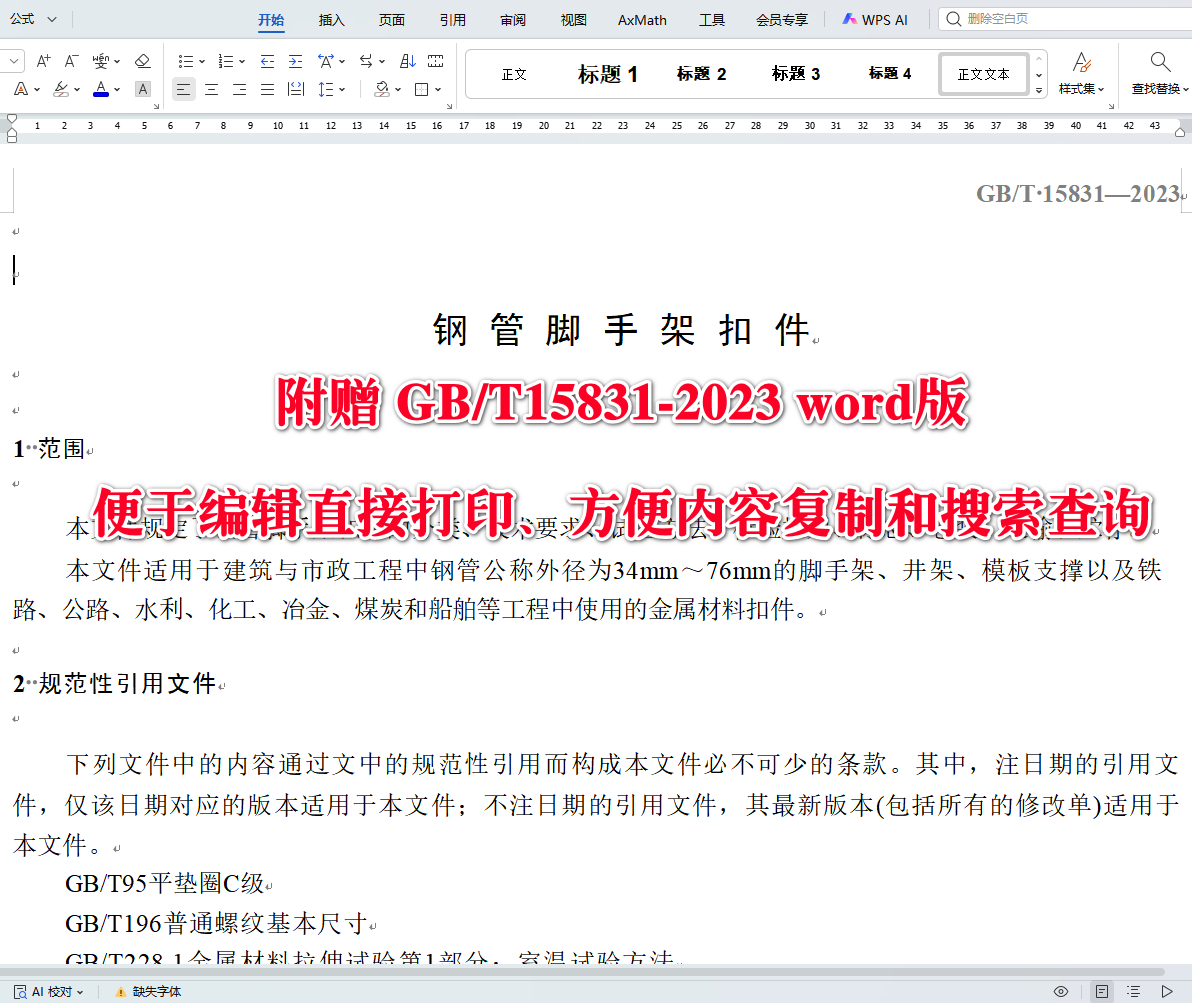Apply bullet list formatting

coord(187,61)
